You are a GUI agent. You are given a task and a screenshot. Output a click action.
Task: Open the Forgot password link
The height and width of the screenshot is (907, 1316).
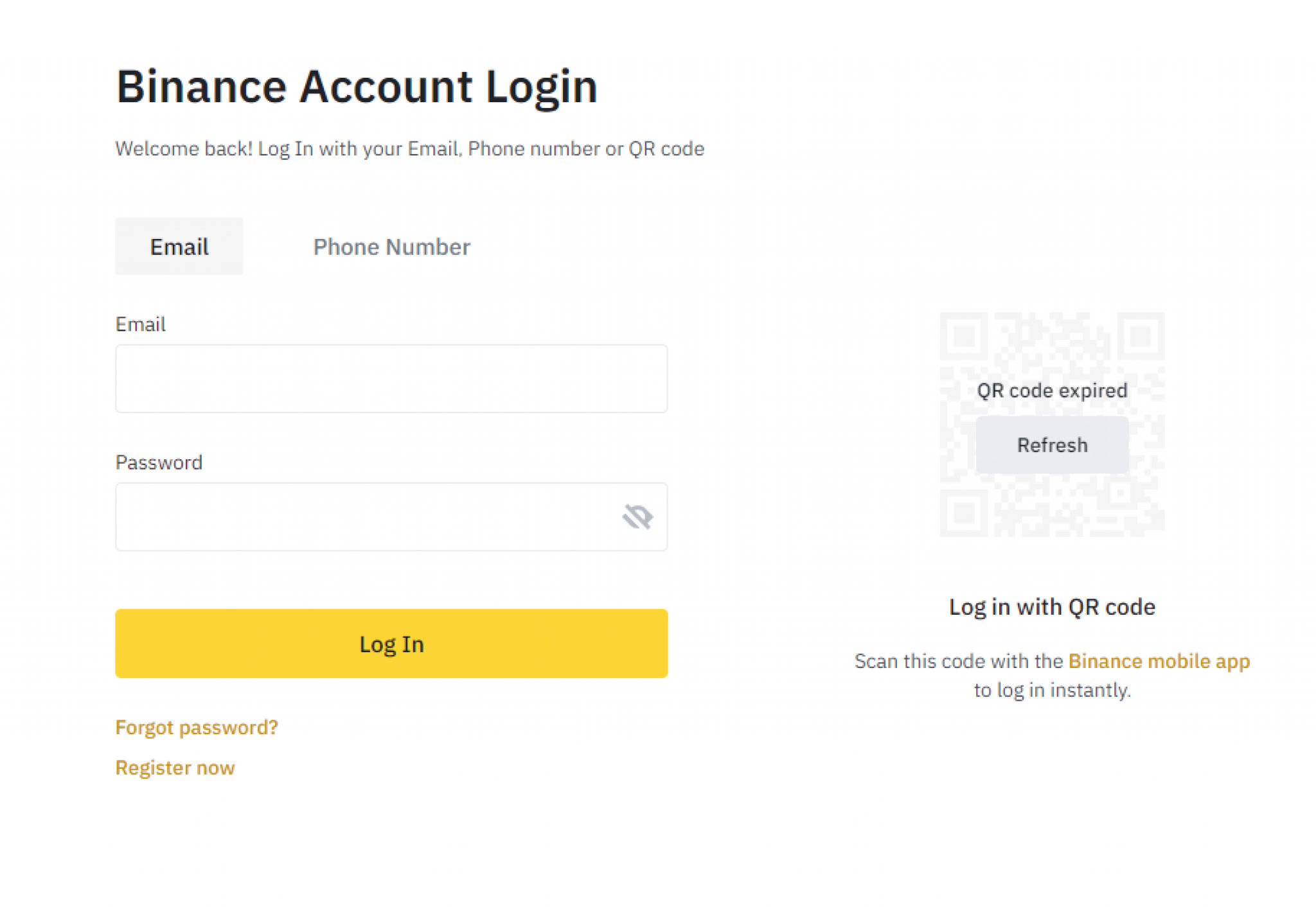196,727
